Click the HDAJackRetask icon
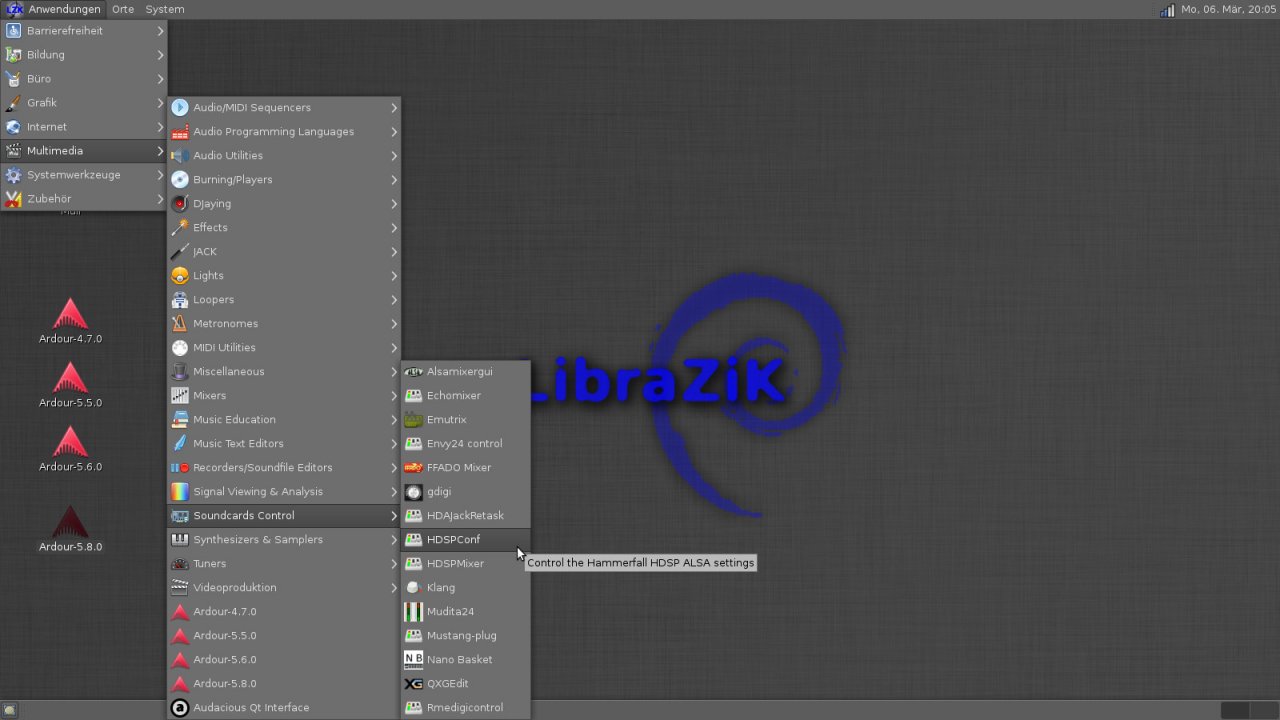Viewport: 1280px width, 720px height. (413, 515)
